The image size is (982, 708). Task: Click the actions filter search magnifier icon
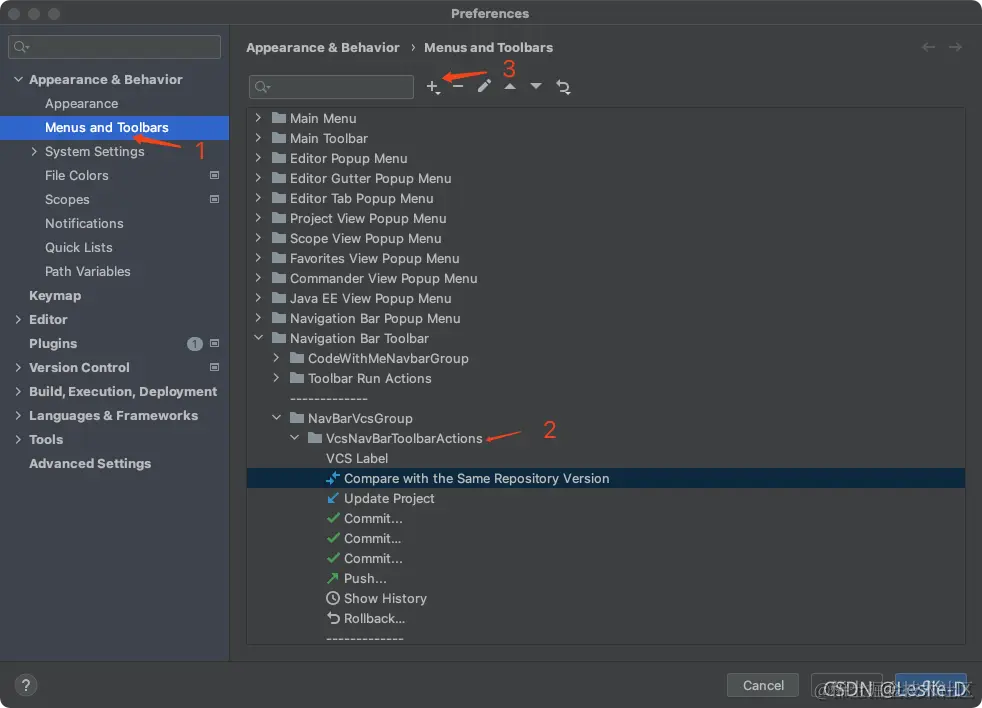click(262, 86)
